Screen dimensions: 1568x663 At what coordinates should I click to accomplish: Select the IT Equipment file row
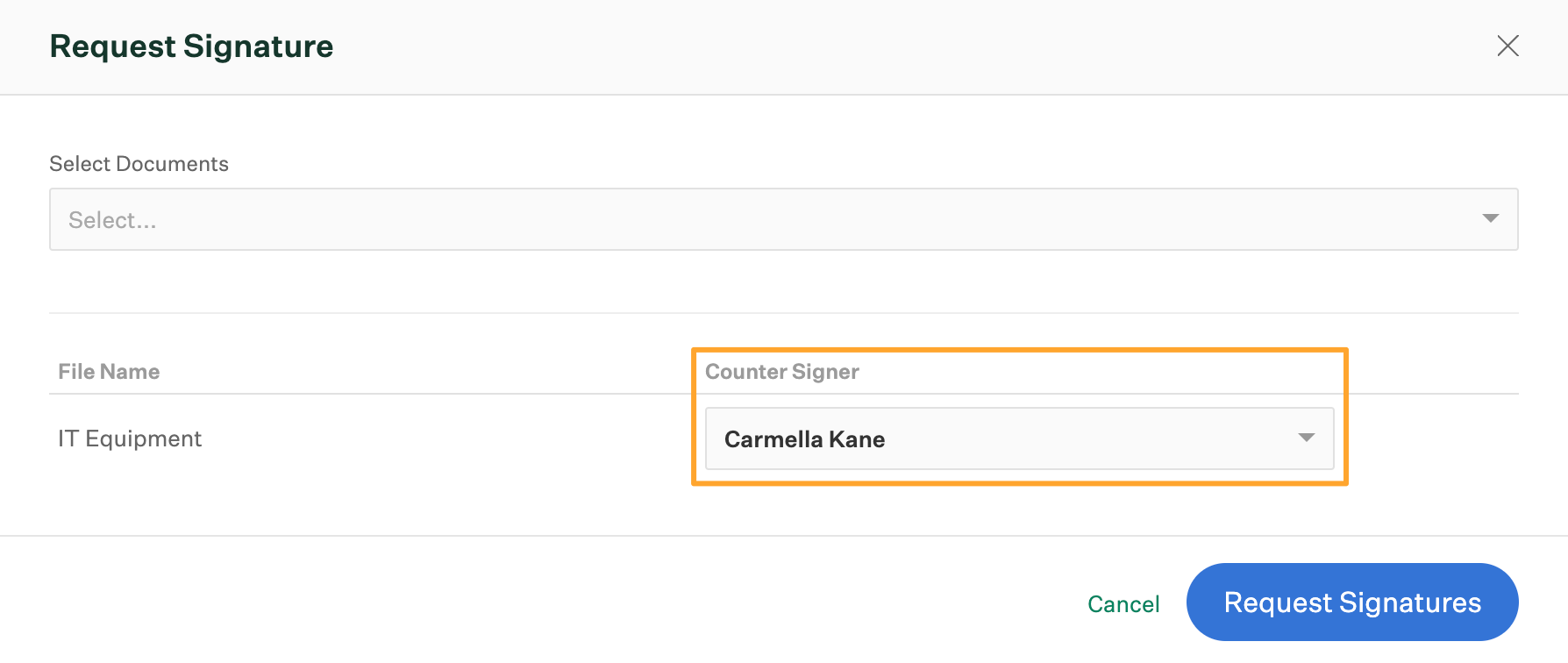(x=783, y=438)
